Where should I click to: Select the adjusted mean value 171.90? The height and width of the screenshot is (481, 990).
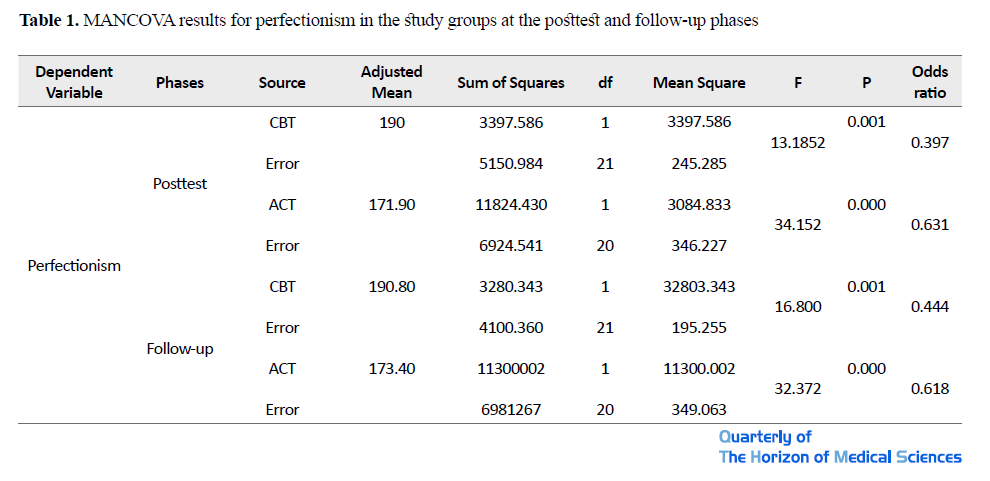click(x=391, y=205)
